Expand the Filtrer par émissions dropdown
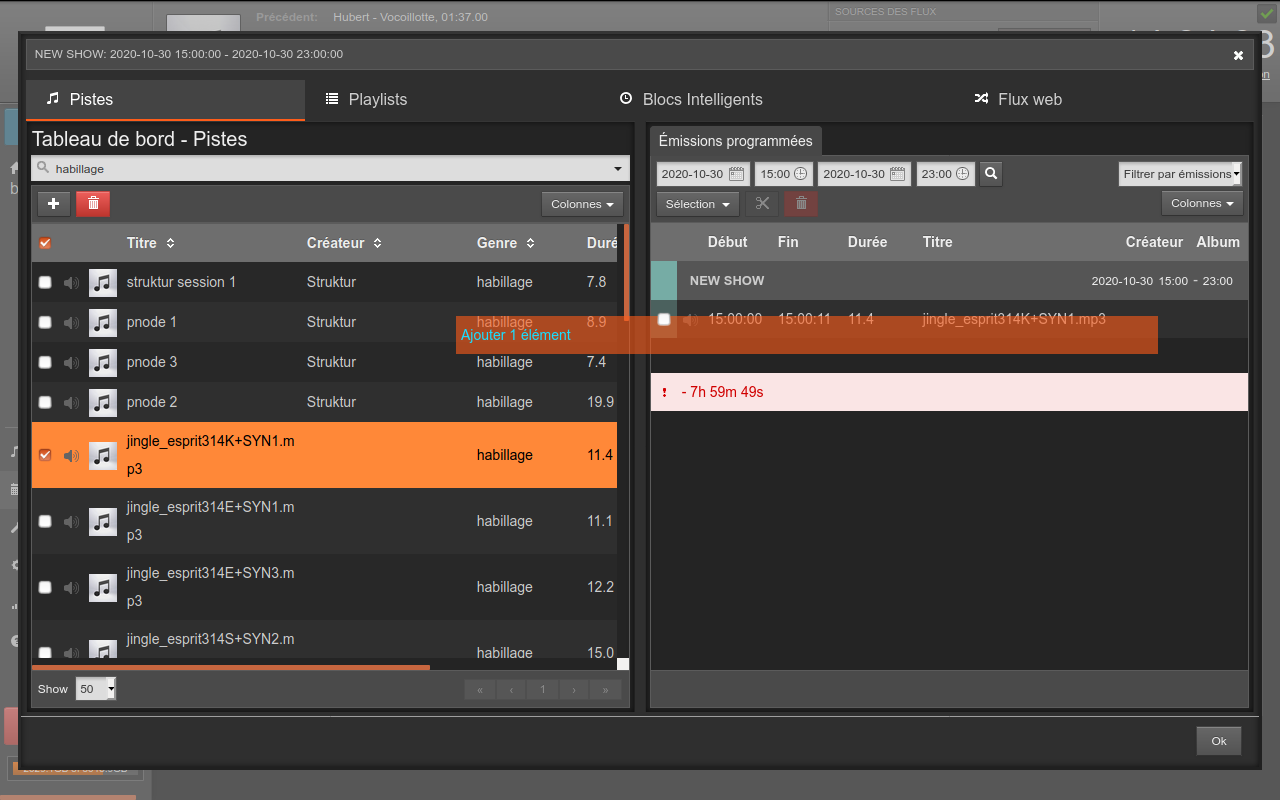 (1180, 174)
